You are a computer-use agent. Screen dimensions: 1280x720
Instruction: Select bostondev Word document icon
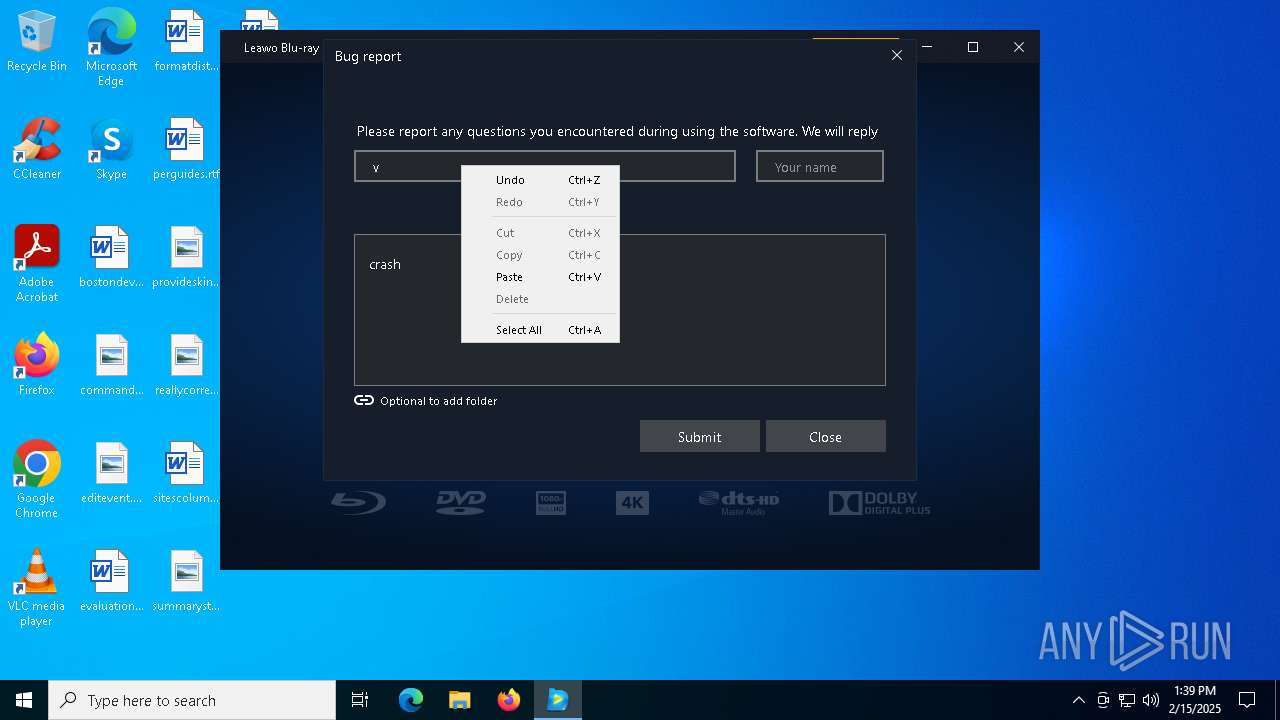111,257
